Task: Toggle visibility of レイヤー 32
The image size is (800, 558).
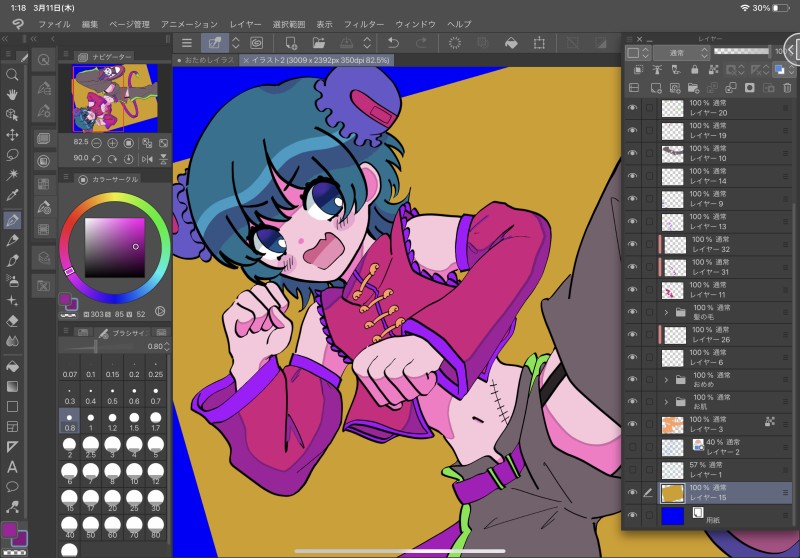Action: pyautogui.click(x=633, y=244)
